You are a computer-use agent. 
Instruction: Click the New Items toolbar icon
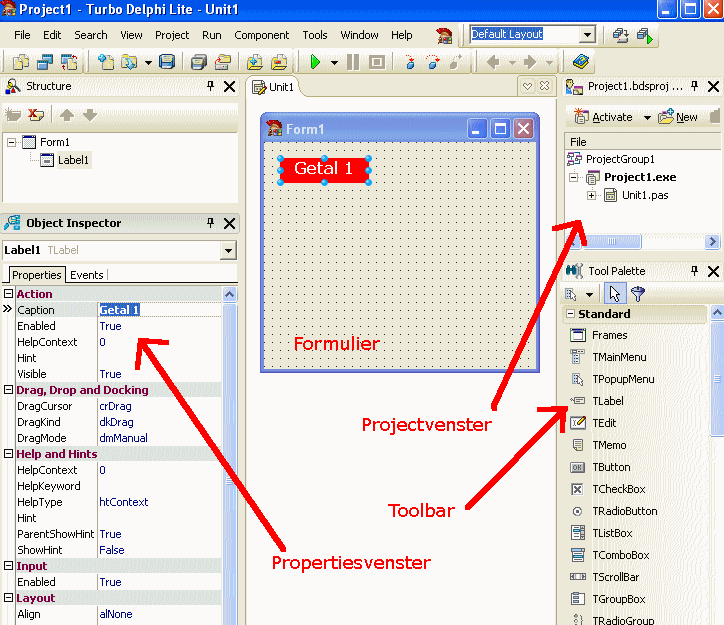(106, 62)
